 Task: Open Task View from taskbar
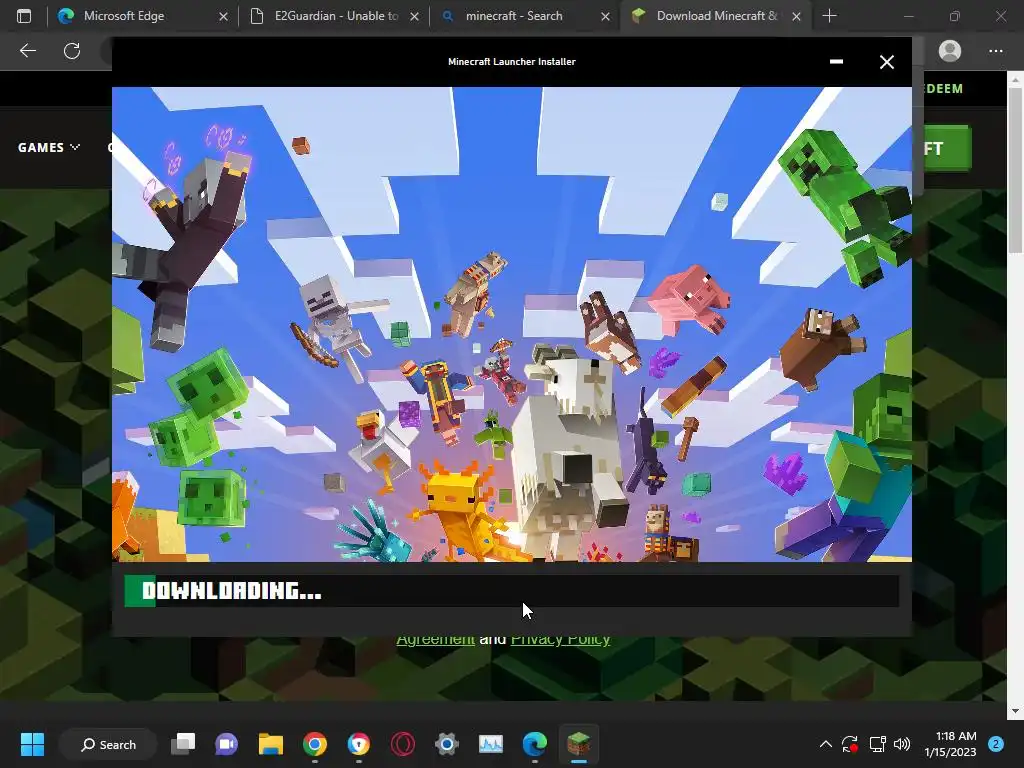tap(183, 744)
